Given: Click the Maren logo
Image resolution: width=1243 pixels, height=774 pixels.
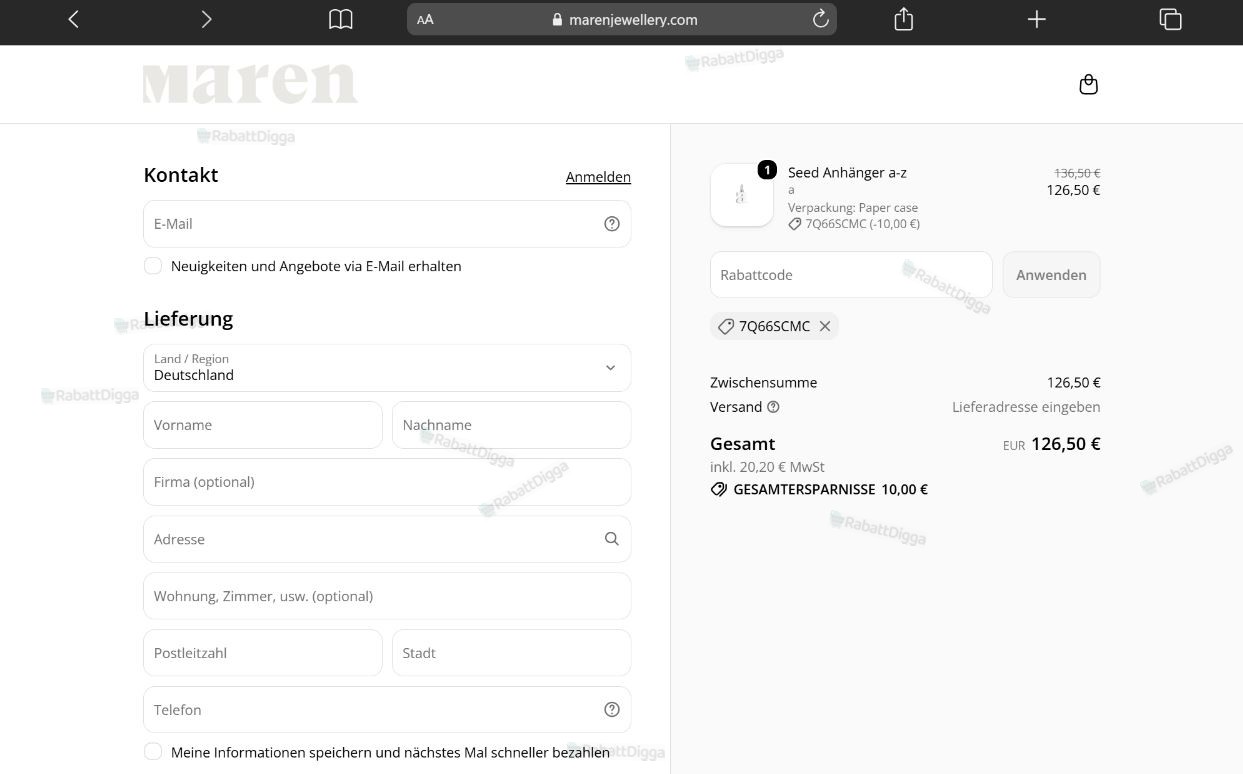Looking at the screenshot, I should (x=250, y=84).
